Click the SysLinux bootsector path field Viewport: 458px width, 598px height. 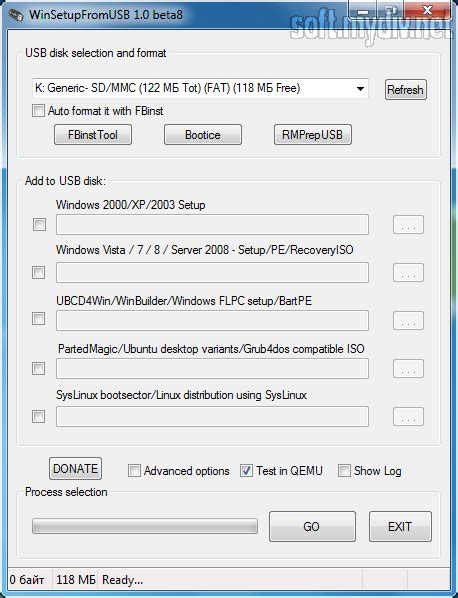(x=212, y=416)
